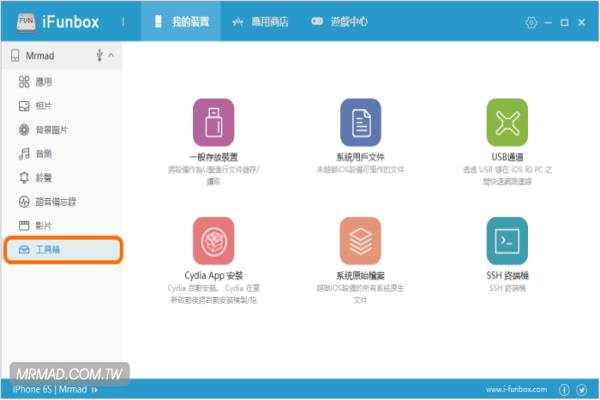Switch to the 我的裝置 tab
This screenshot has height=400, width=600.
181,21
